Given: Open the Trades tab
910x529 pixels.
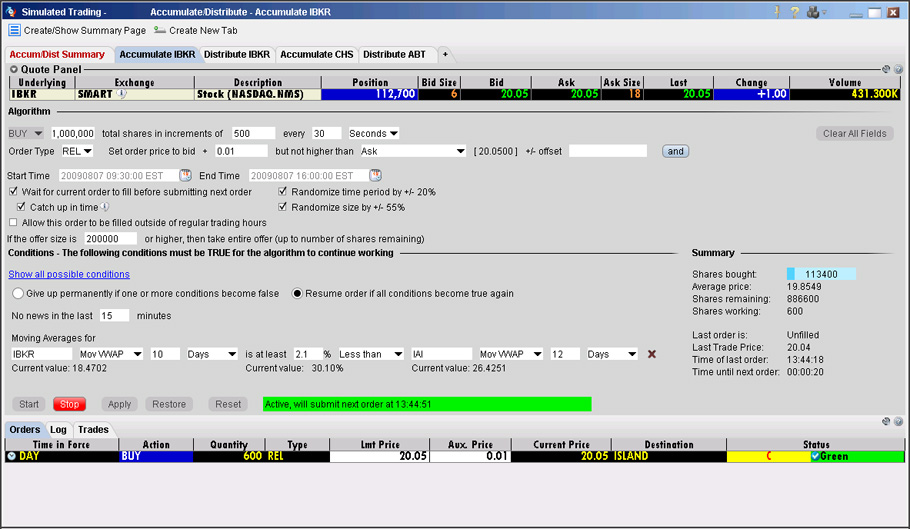Looking at the screenshot, I should 93,430.
